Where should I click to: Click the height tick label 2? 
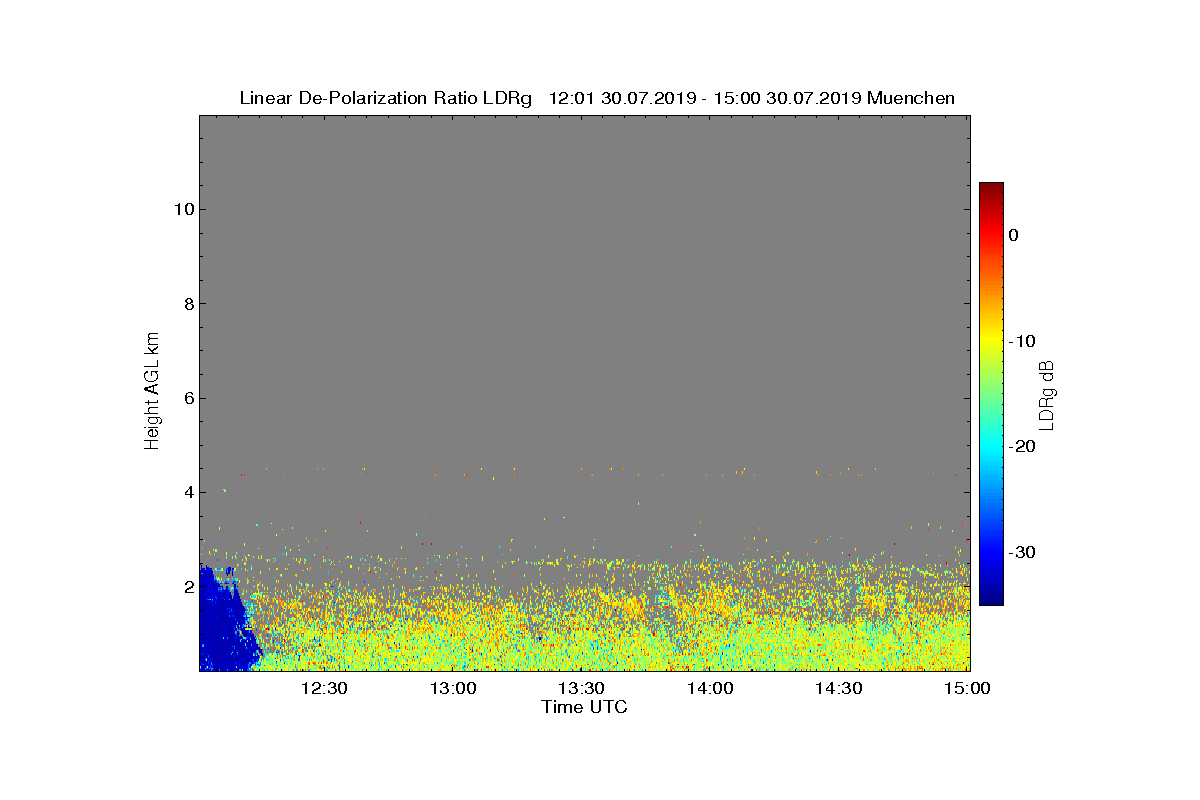point(187,587)
